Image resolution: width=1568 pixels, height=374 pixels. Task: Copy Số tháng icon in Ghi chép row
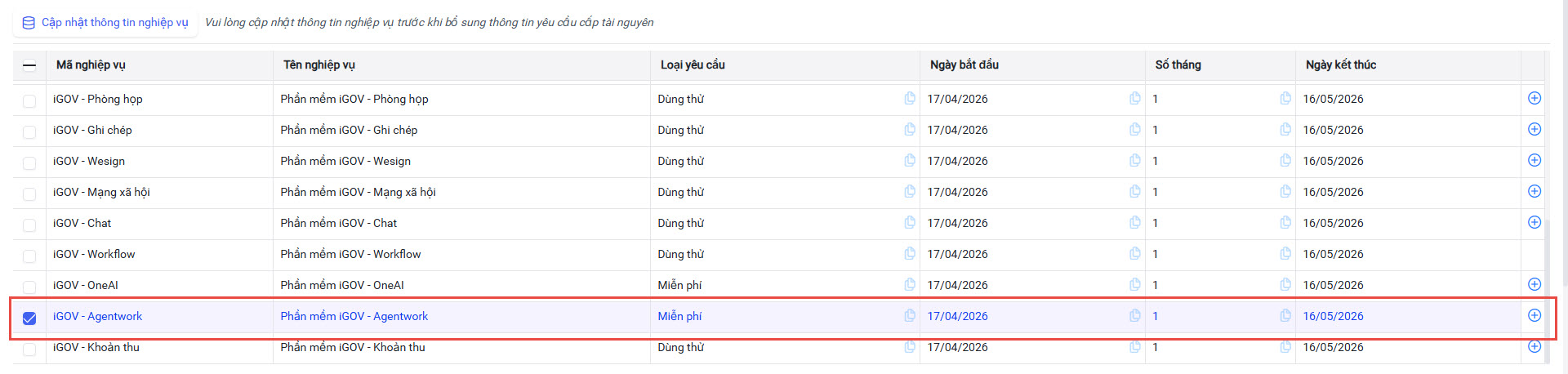[1285, 129]
